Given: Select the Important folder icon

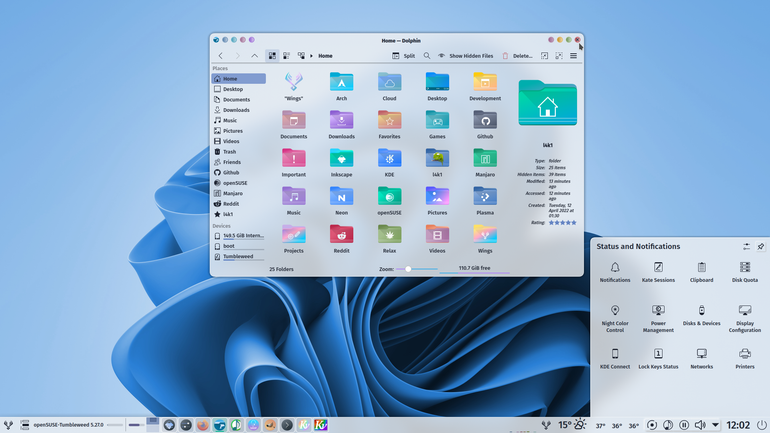Looking at the screenshot, I should (294, 159).
